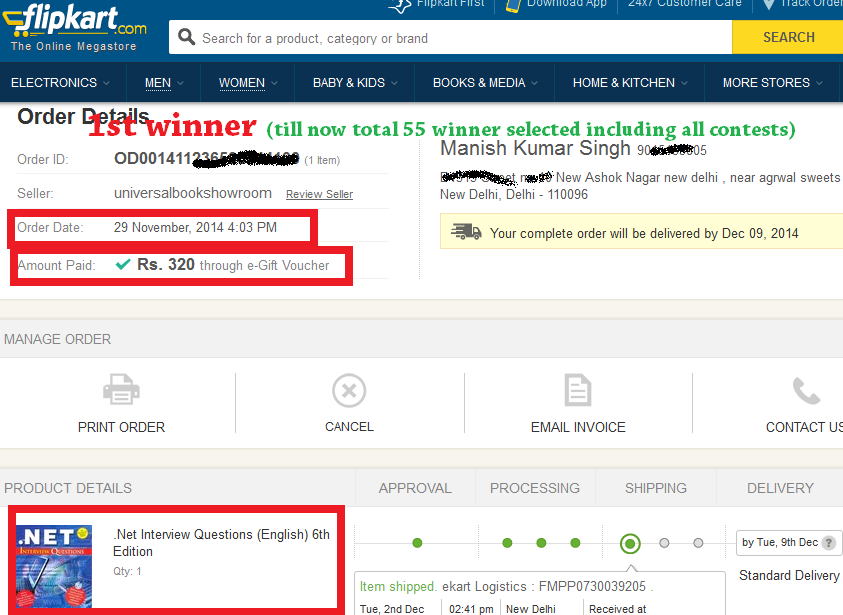The image size is (843, 615).
Task: Open 24x7 Customer Care link
Action: click(684, 3)
